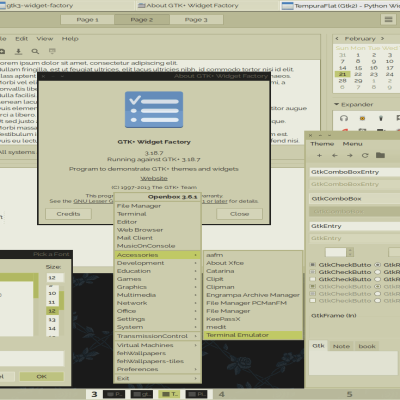Click the Close button in About dialog
The width and height of the screenshot is (400, 400).
coord(239,214)
